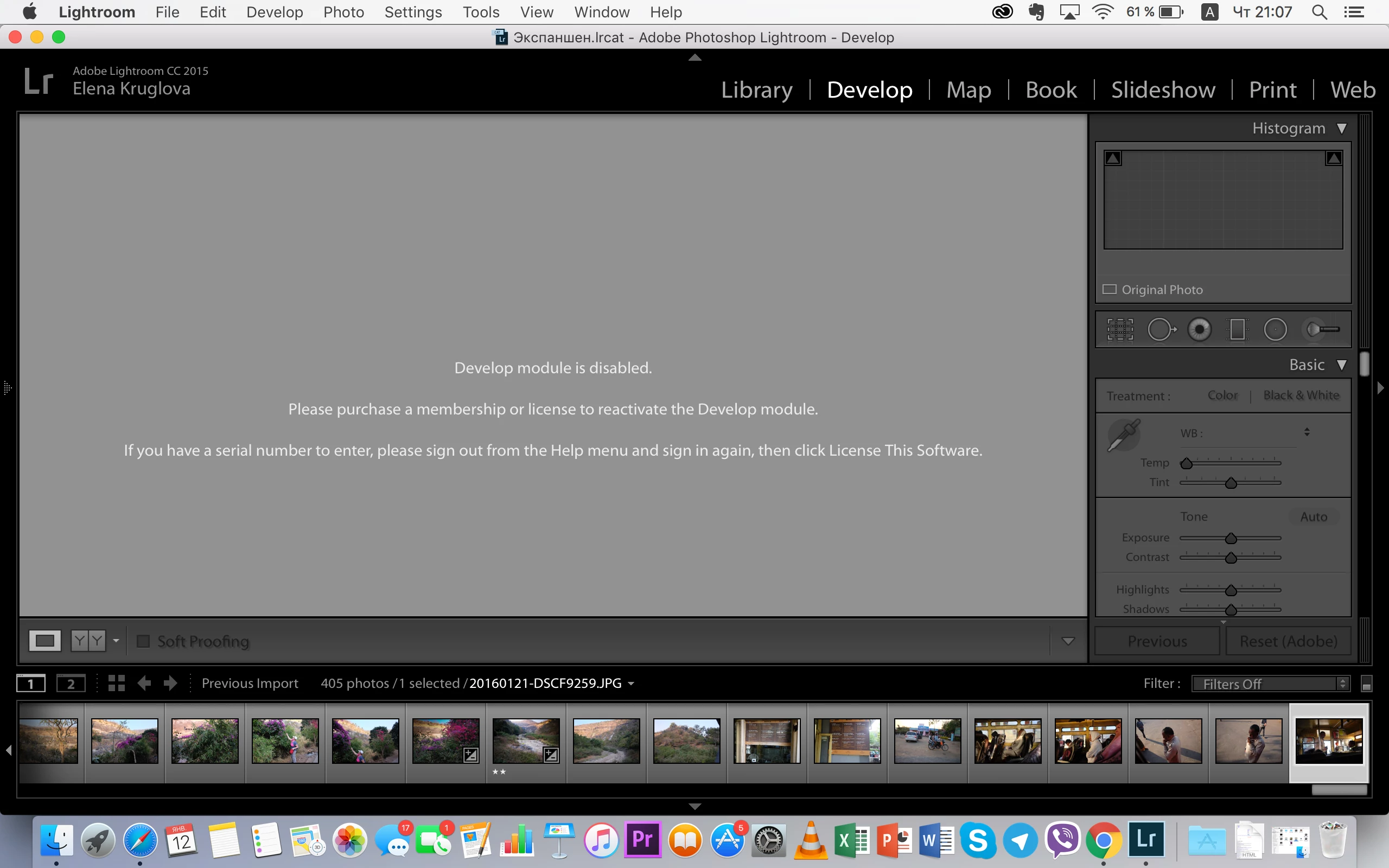The width and height of the screenshot is (1389, 868).
Task: Collapse the Histogram panel
Action: [1341, 129]
